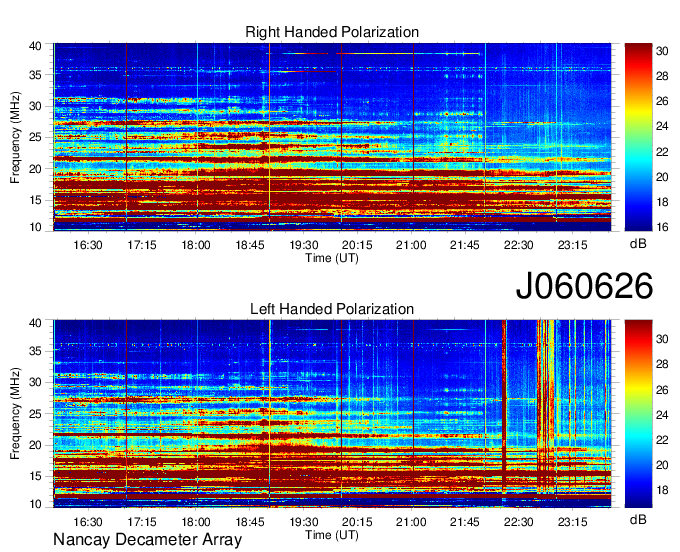Click the Time (UT) label under Left Handed plot
Screen dimensions: 680x552
point(332,535)
